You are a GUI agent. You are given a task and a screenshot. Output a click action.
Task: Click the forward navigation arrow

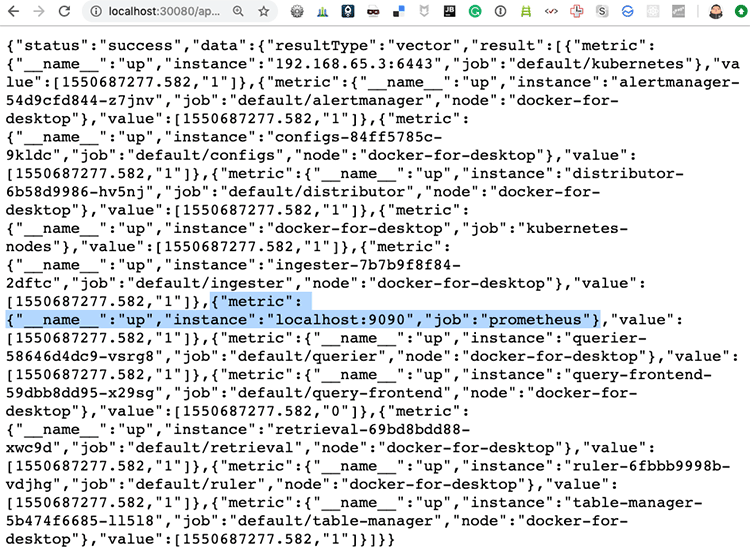tap(39, 11)
